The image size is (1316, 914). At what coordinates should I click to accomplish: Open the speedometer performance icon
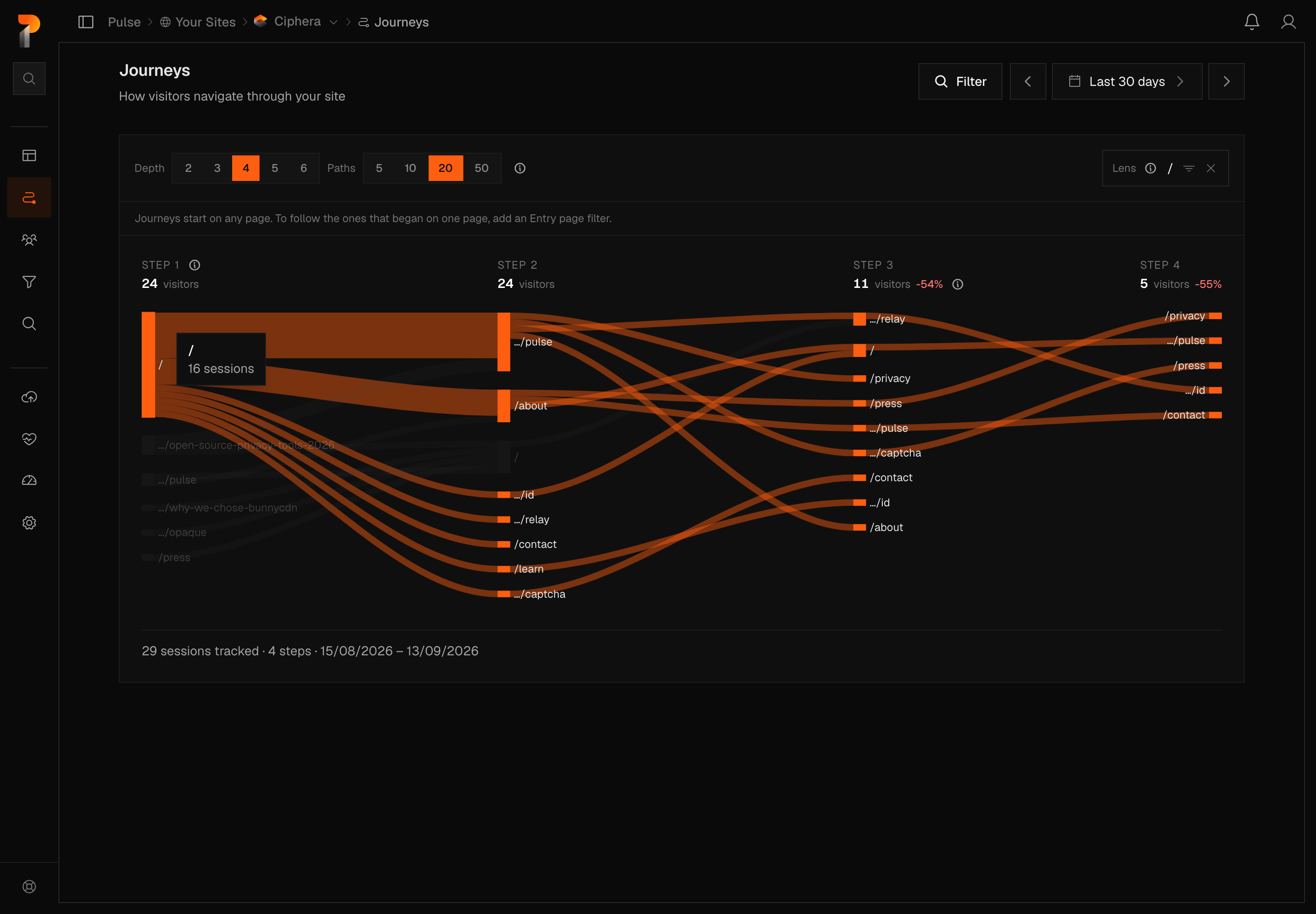pos(29,480)
